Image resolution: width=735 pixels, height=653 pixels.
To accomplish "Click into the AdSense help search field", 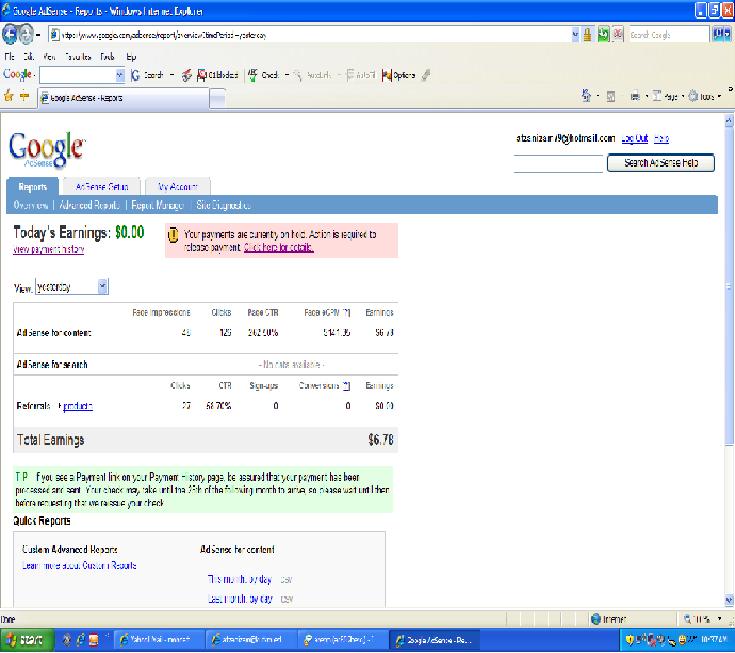I will click(558, 164).
